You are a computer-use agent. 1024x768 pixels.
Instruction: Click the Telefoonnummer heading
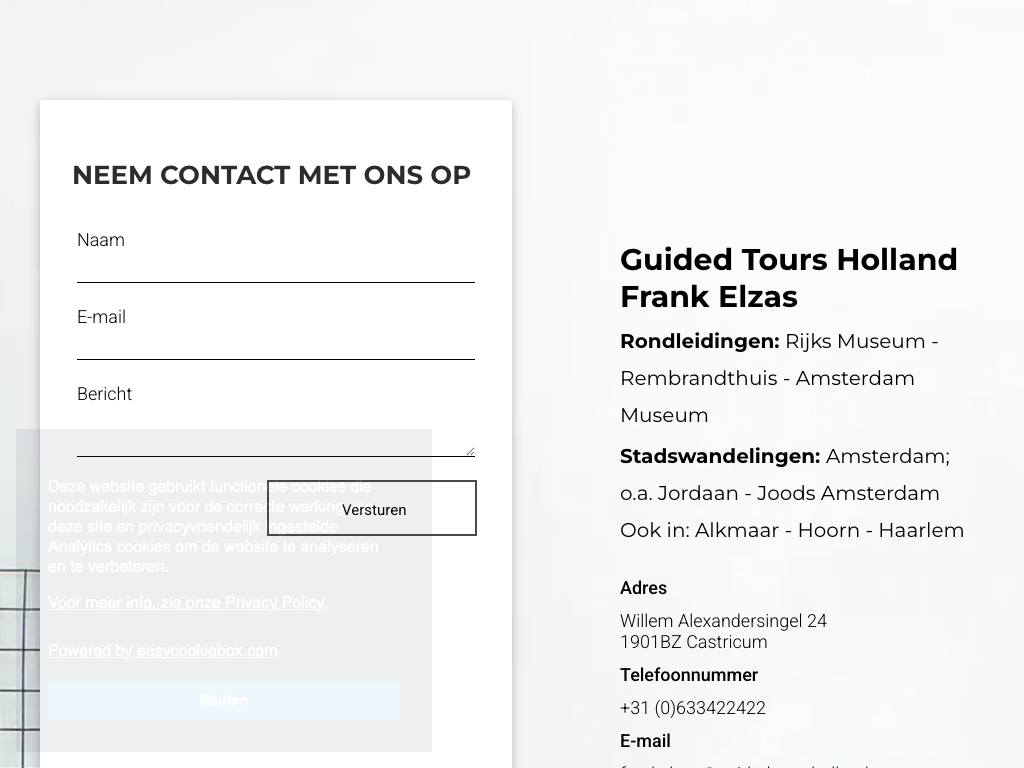tap(689, 675)
